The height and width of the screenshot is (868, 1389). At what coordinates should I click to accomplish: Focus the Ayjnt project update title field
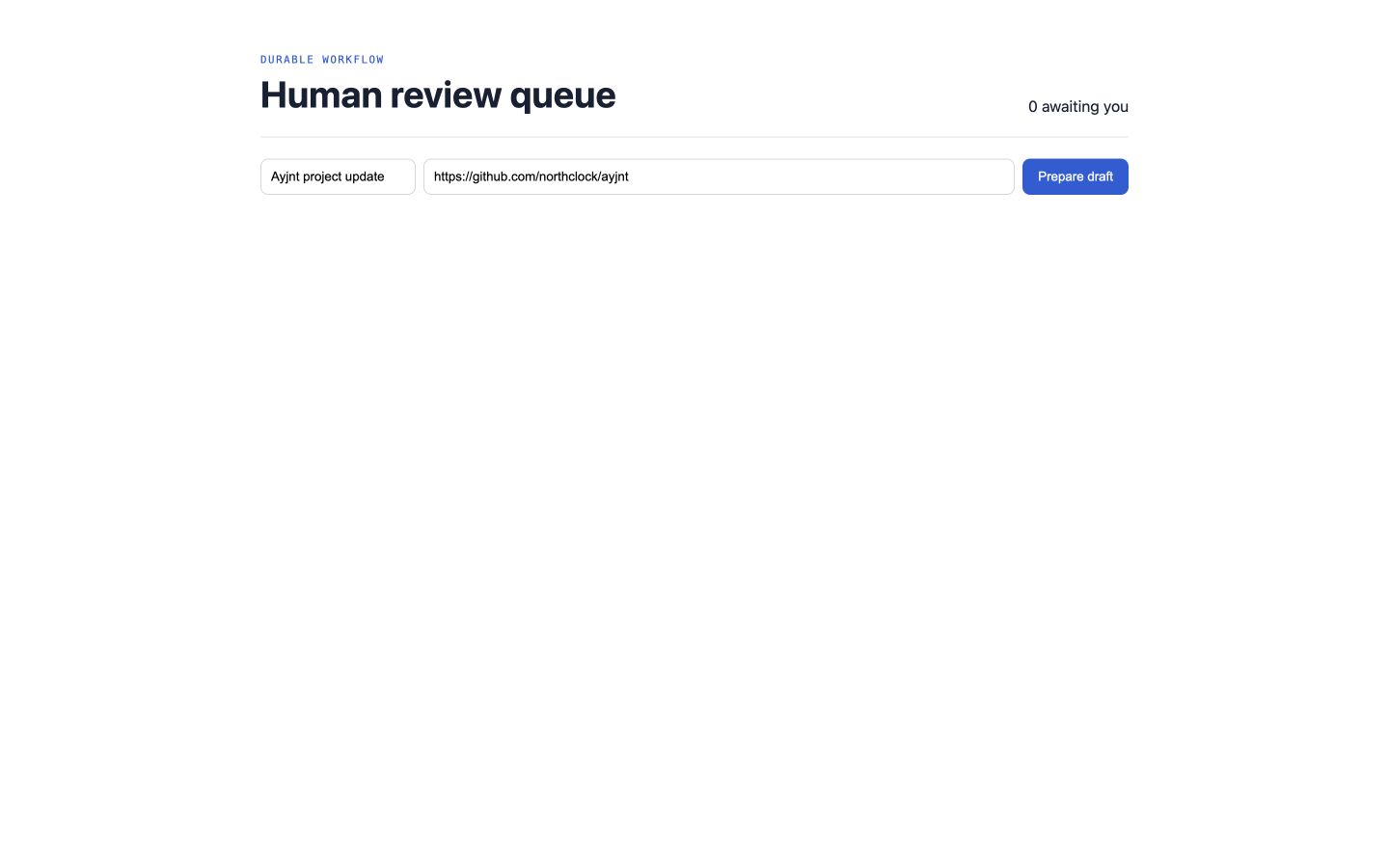tap(338, 176)
